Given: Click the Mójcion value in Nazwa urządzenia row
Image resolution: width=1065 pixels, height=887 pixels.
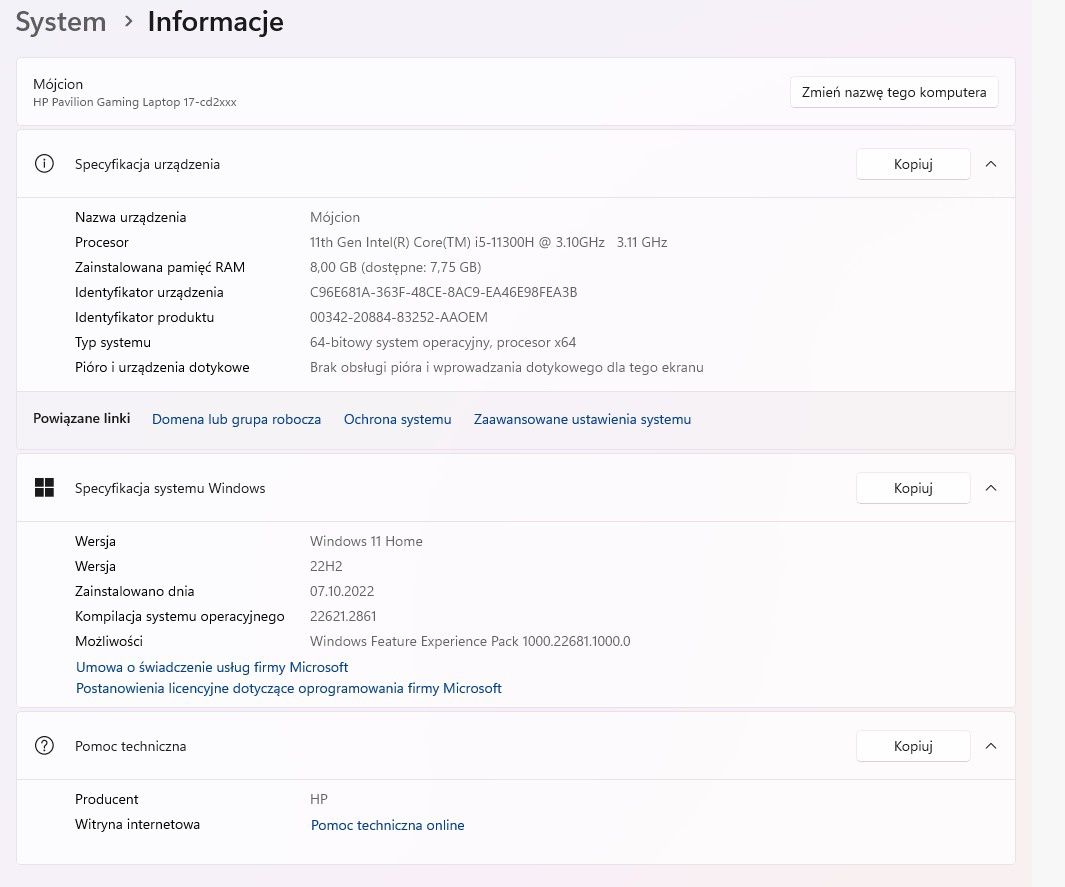Looking at the screenshot, I should [x=335, y=217].
